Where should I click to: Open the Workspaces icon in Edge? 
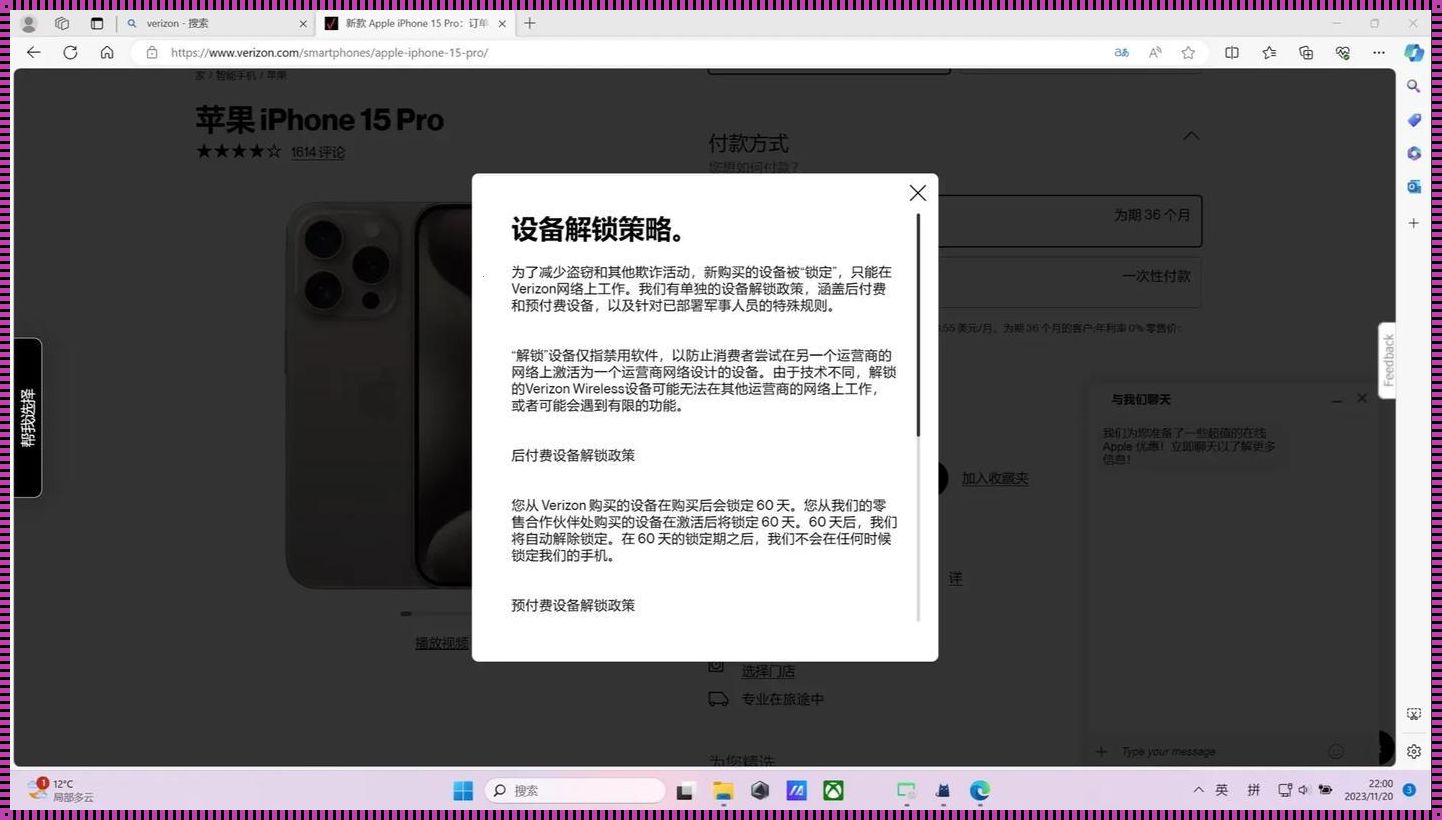click(x=62, y=23)
